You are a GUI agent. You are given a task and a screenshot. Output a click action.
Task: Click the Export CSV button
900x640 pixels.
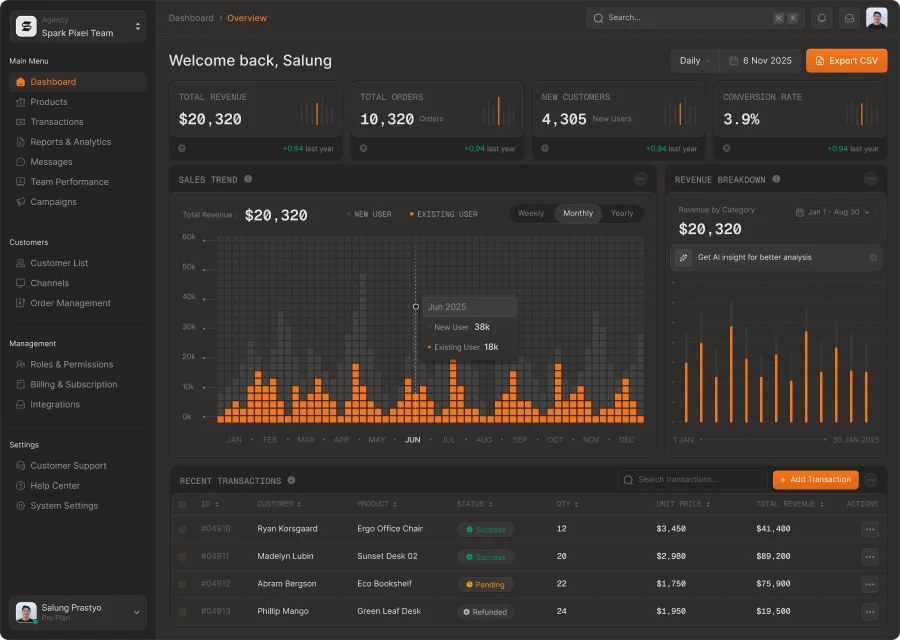click(x=847, y=61)
